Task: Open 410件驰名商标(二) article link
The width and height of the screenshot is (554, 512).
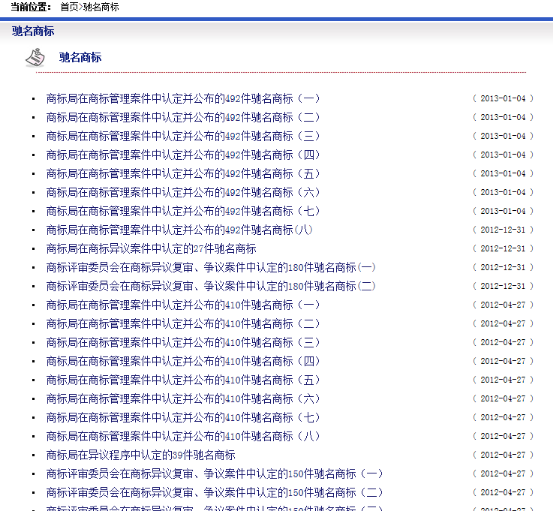Action: [183, 324]
